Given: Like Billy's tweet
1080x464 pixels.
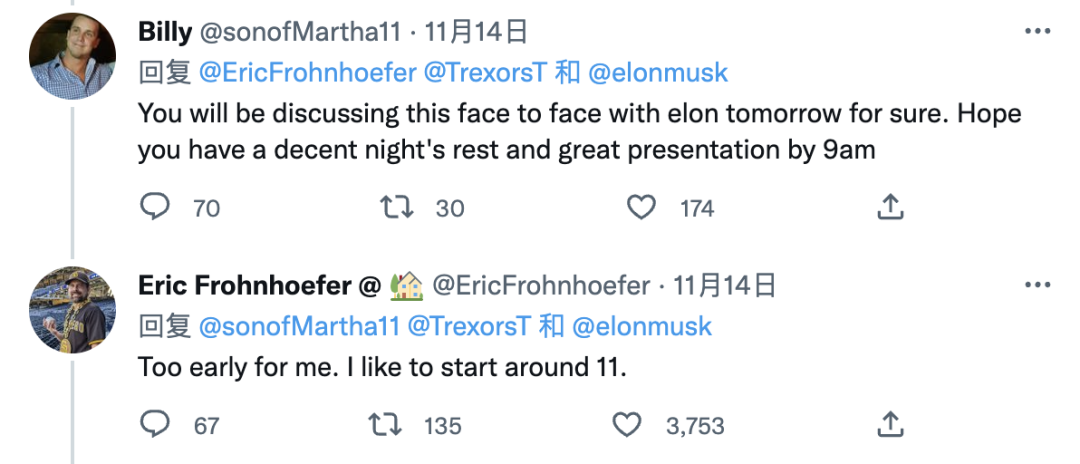Looking at the screenshot, I should point(640,207).
